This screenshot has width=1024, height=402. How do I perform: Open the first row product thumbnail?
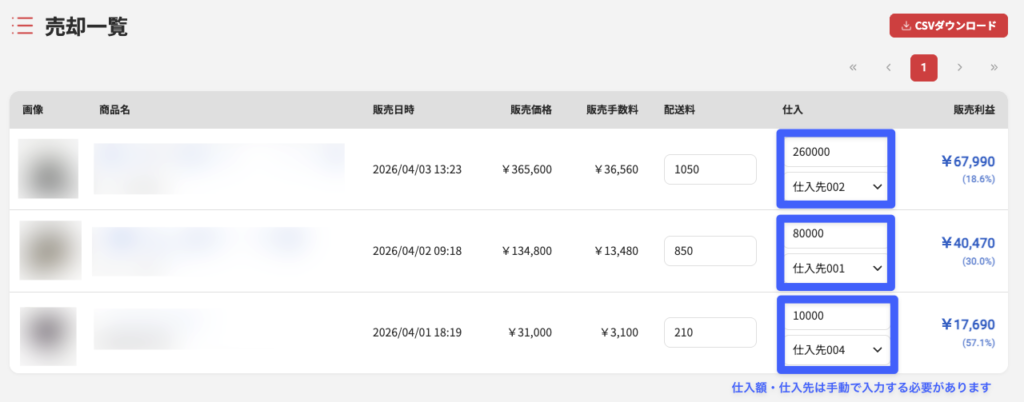coord(48,169)
